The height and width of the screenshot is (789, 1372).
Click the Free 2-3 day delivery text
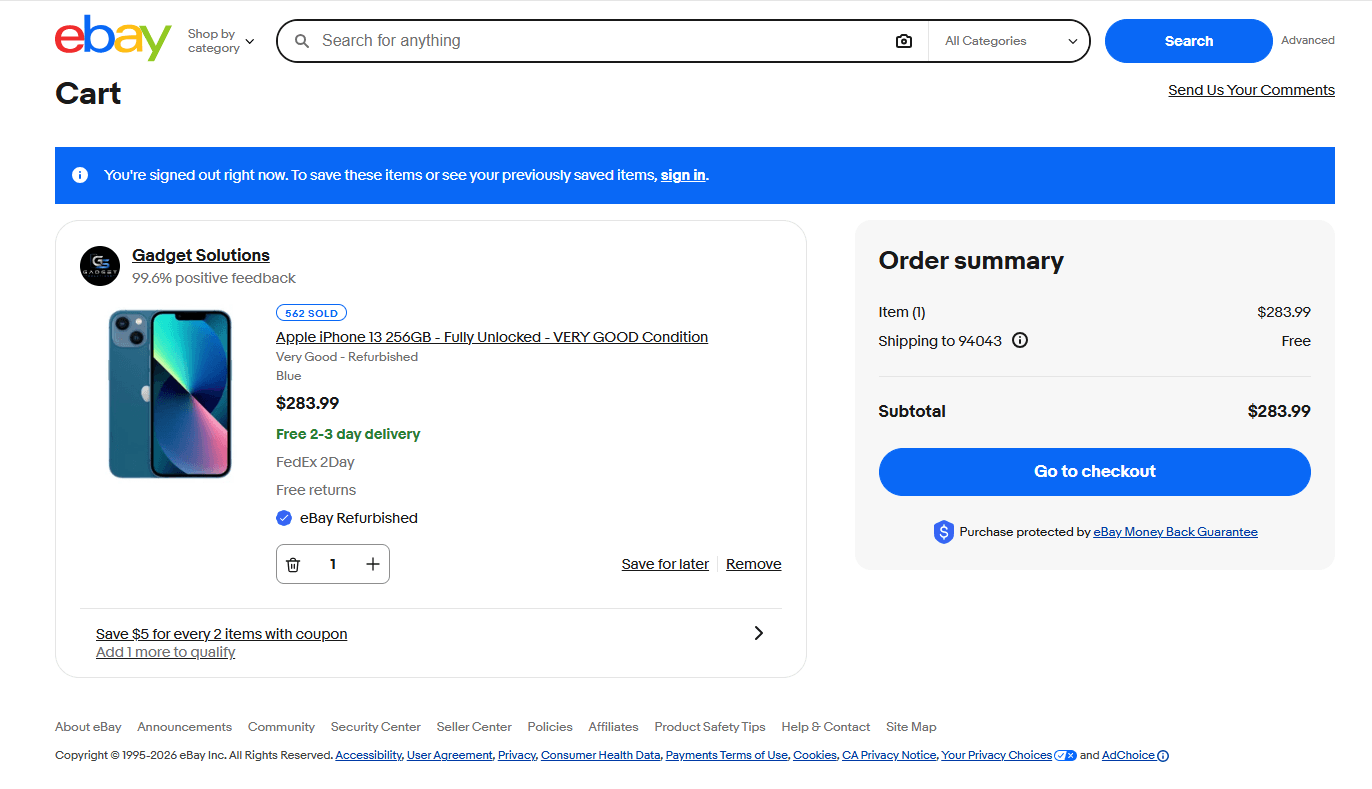tap(348, 434)
